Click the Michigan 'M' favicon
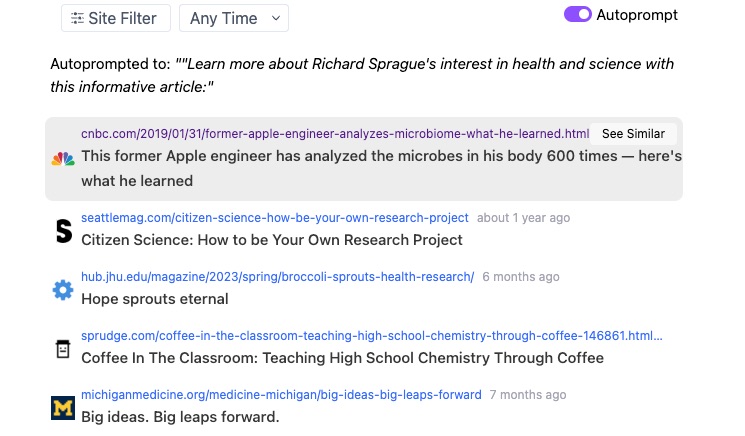The image size is (745, 436). pyautogui.click(x=63, y=407)
